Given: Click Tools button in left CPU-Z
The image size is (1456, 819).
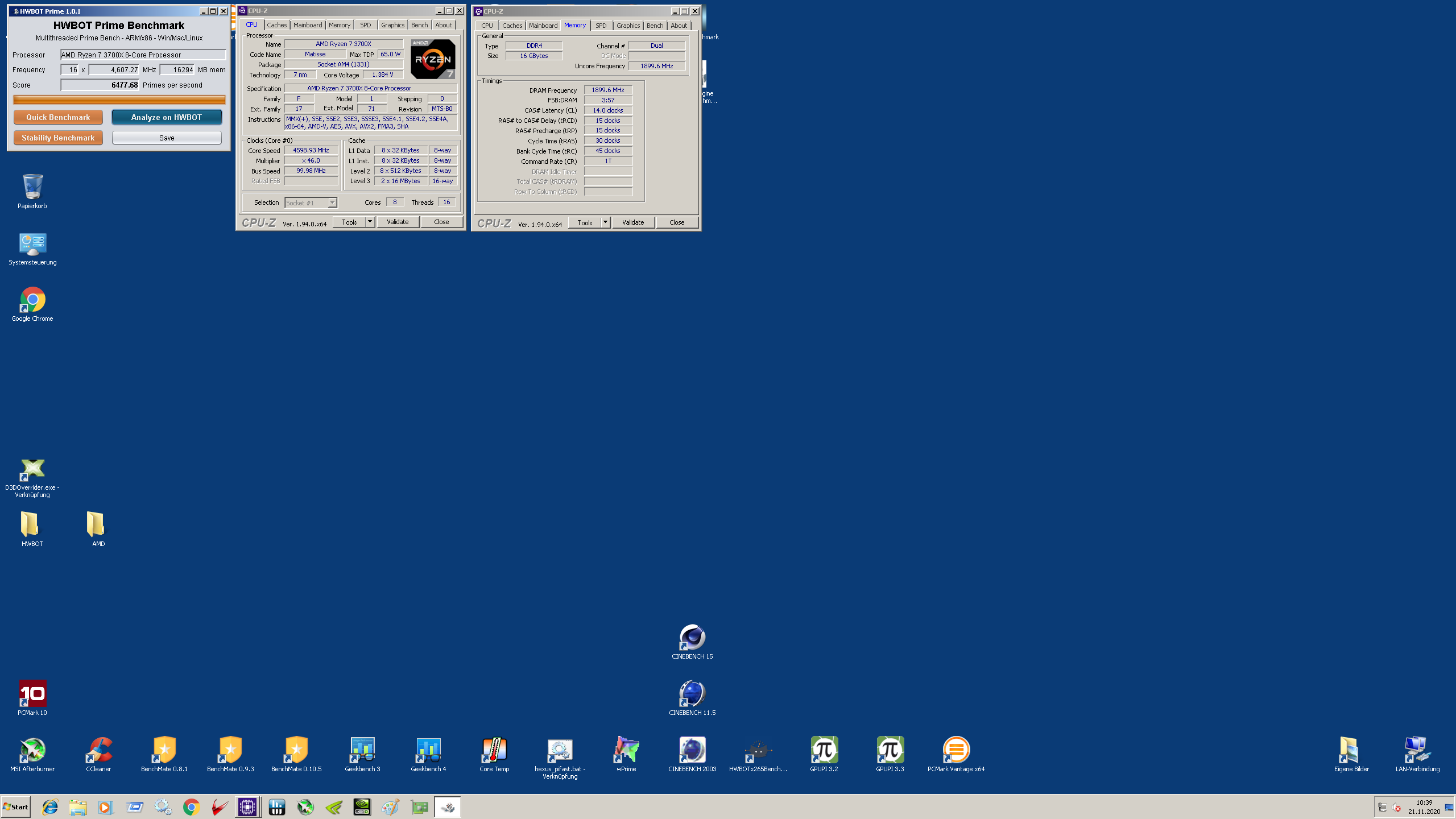Looking at the screenshot, I should [x=349, y=222].
